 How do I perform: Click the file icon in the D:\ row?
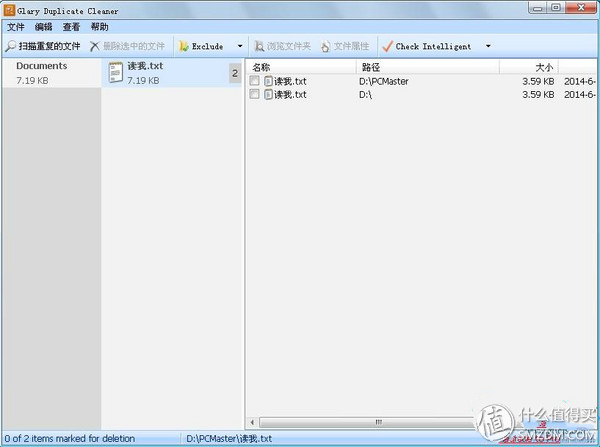tap(268, 94)
